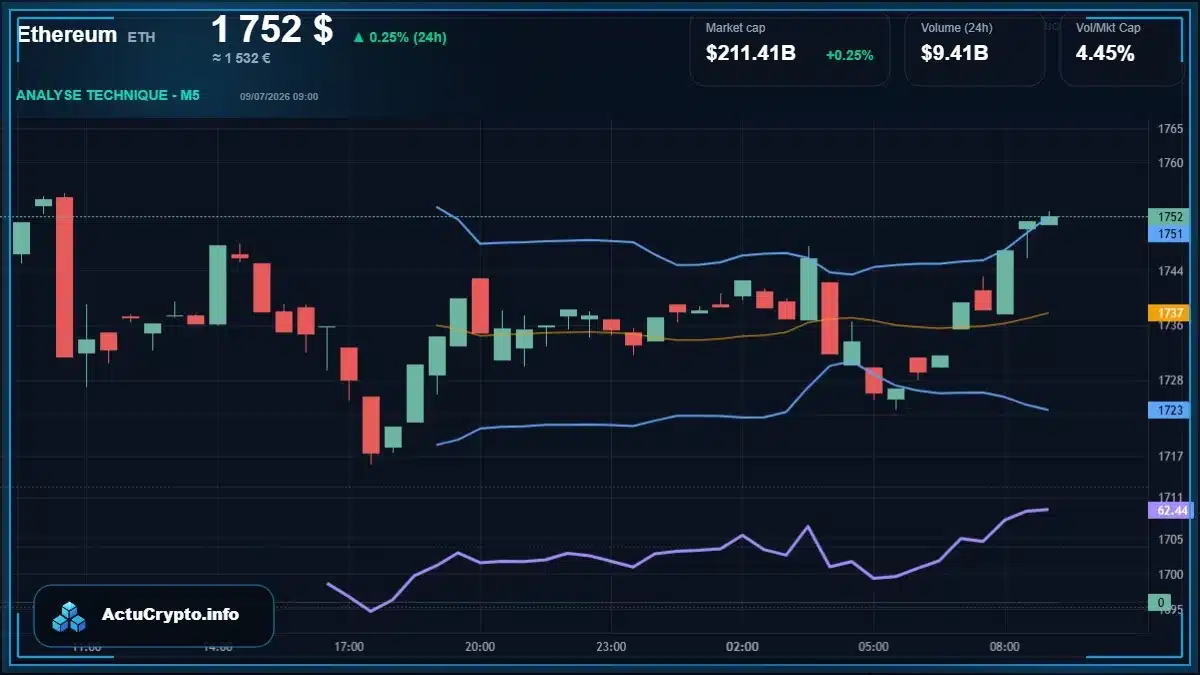
Task: Click the "09/07/2026 09:00" timestamp
Action: click(279, 96)
